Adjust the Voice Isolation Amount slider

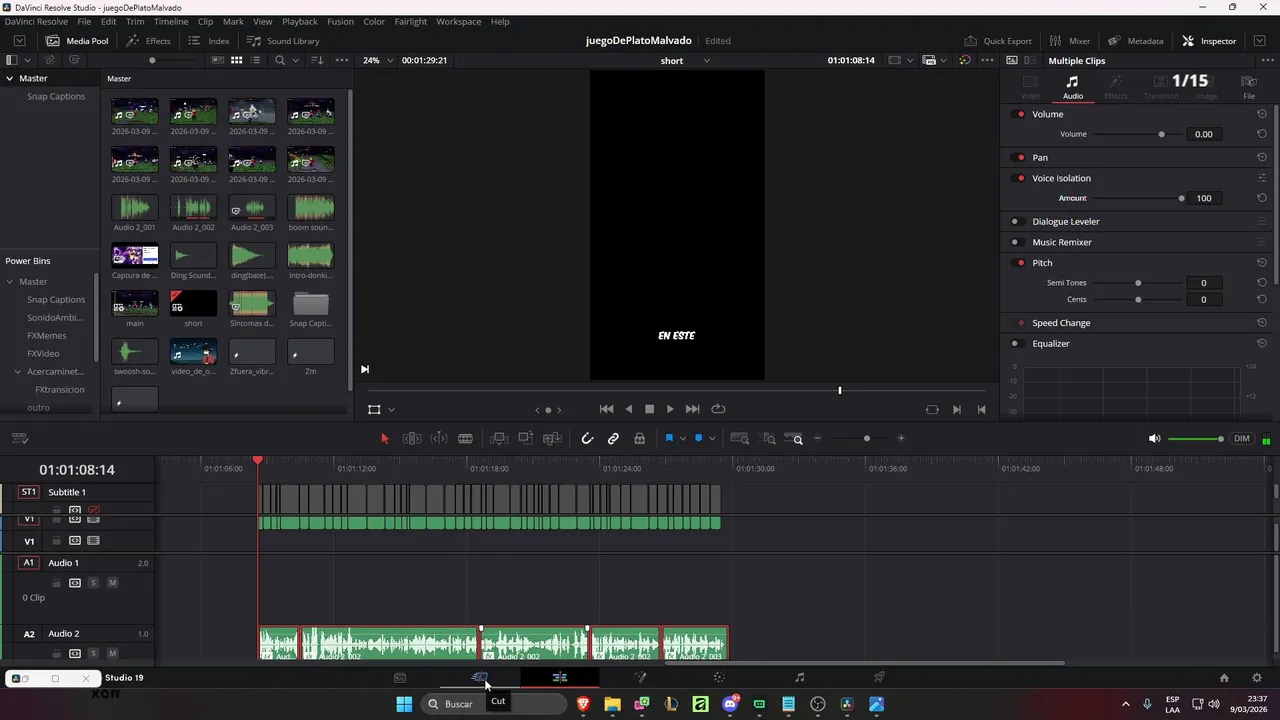point(1139,198)
